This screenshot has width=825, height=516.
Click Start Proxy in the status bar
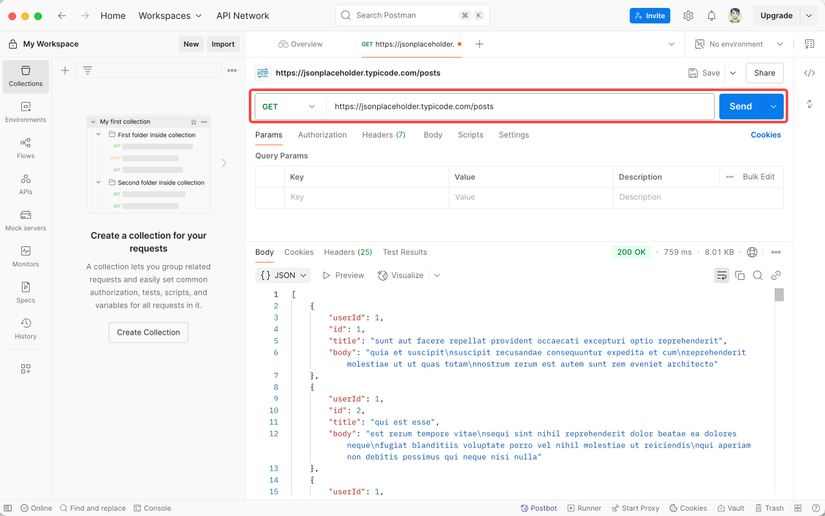tap(635, 508)
